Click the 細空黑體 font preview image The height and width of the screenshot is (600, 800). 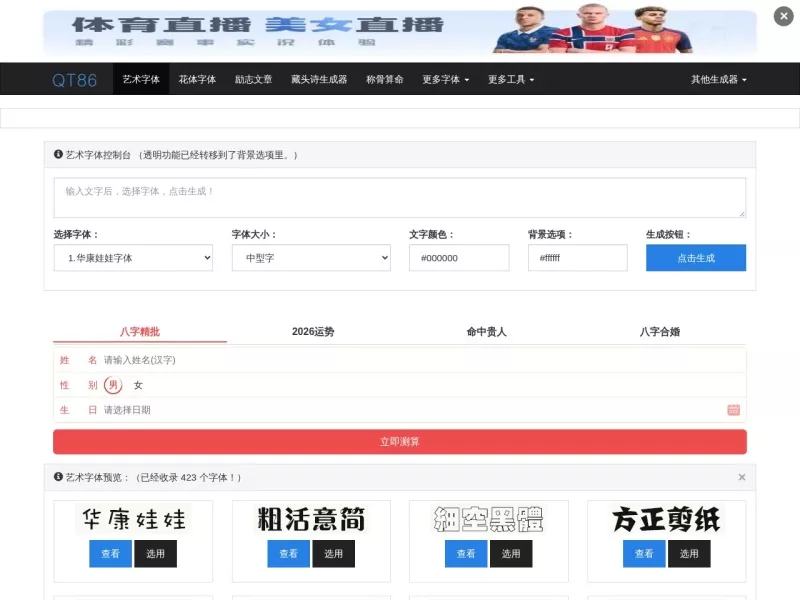[488, 519]
